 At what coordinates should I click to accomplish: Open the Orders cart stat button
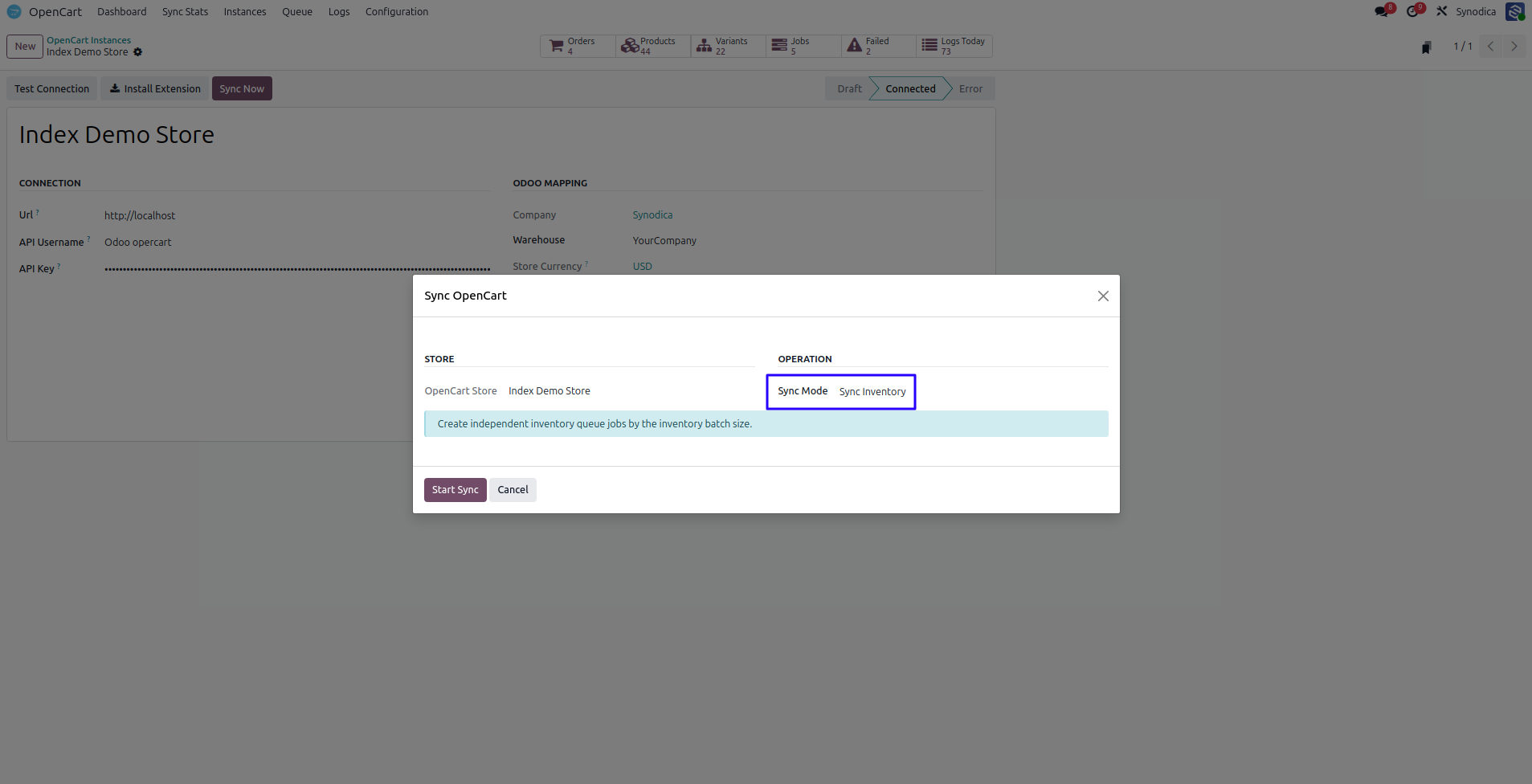pos(578,46)
